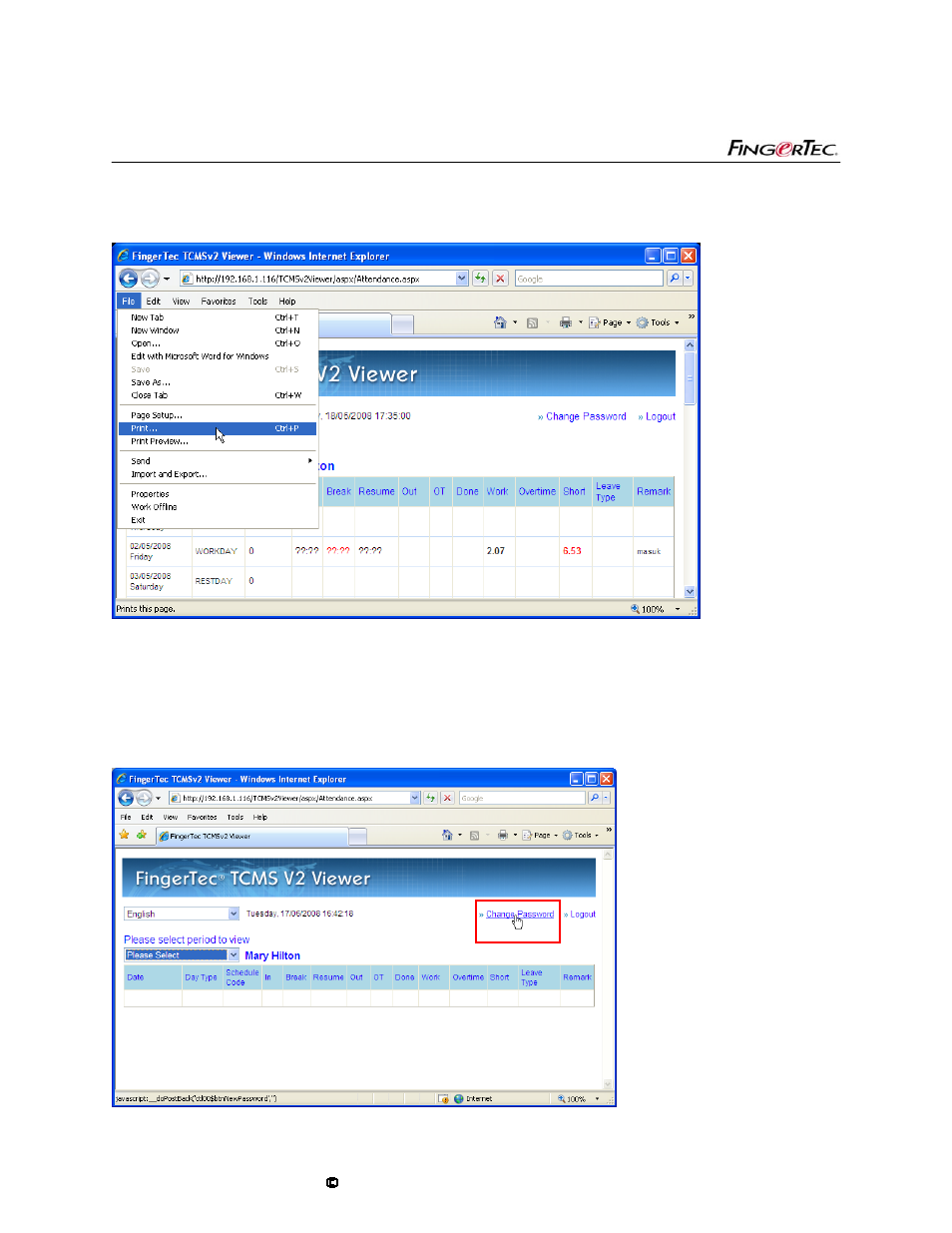
Task: Click new tab button in lower browser
Action: 357,836
